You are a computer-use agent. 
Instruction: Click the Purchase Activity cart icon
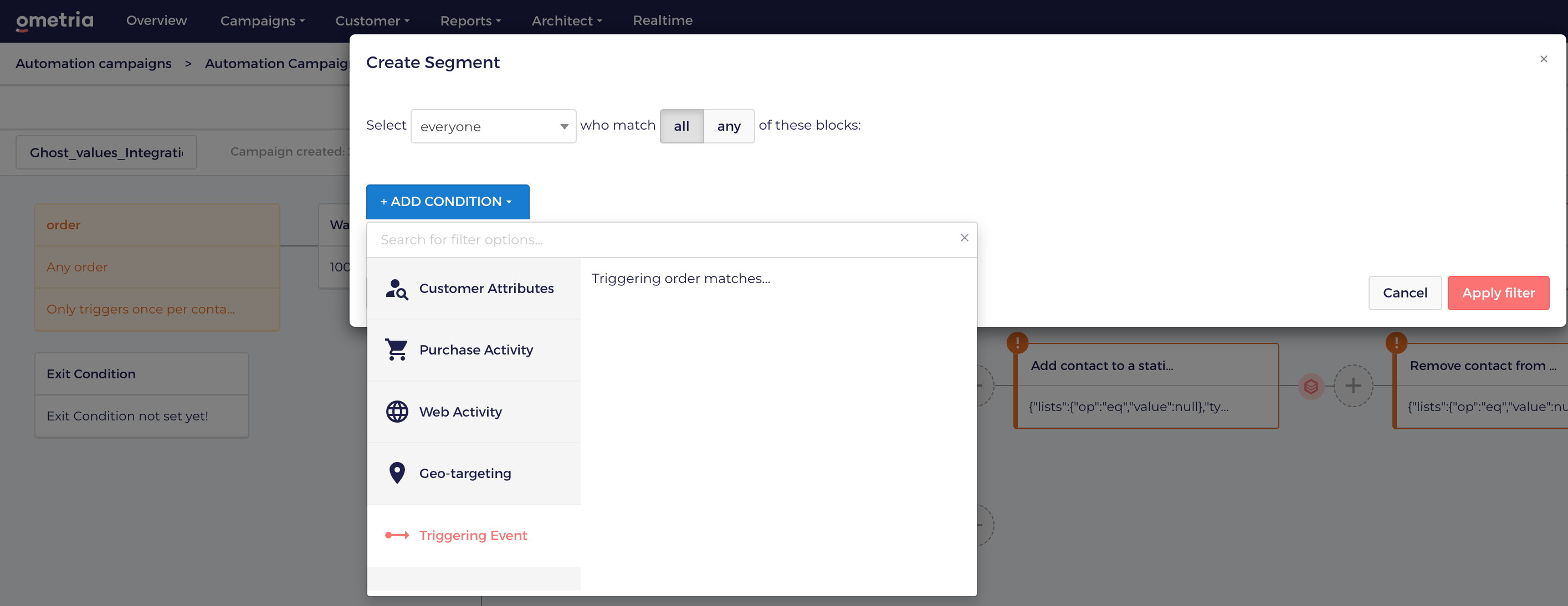click(397, 350)
